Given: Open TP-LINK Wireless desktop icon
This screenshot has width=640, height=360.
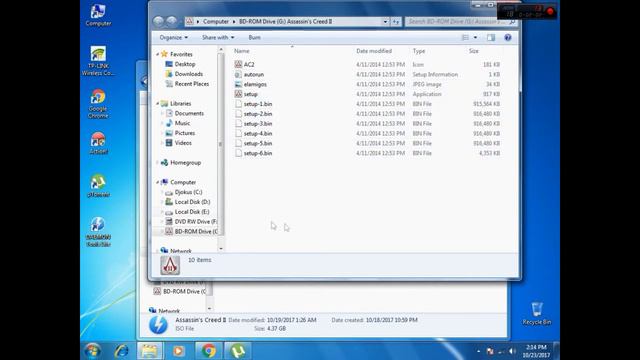Looking at the screenshot, I should (98, 61).
